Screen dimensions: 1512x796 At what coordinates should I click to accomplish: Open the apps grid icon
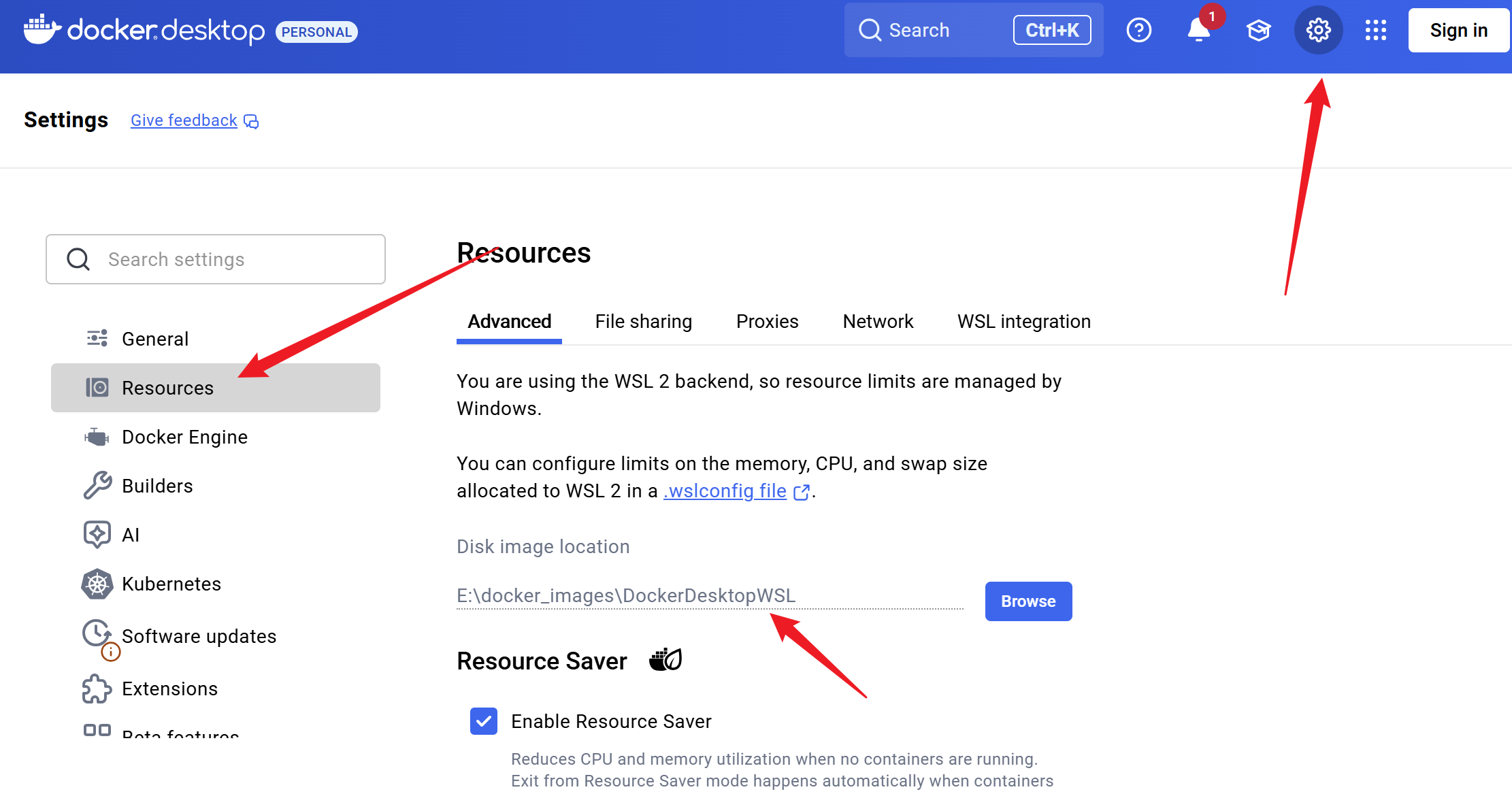tap(1375, 30)
